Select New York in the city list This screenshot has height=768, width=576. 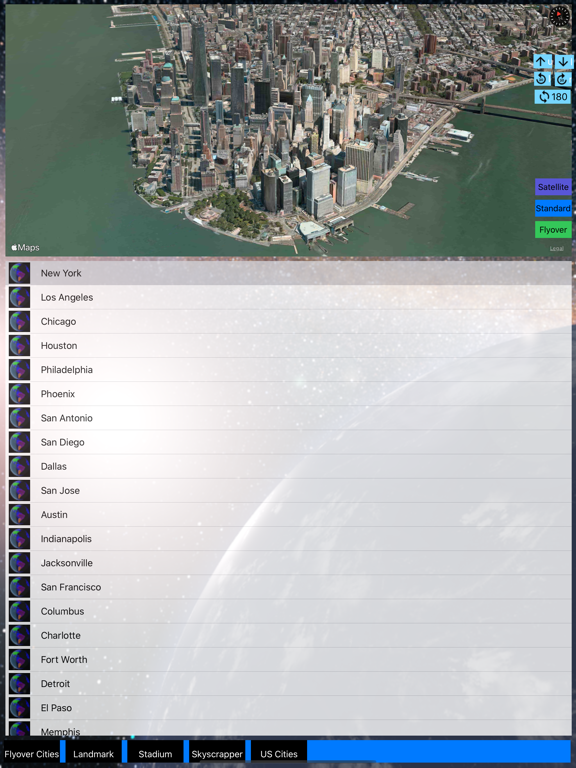pos(289,273)
